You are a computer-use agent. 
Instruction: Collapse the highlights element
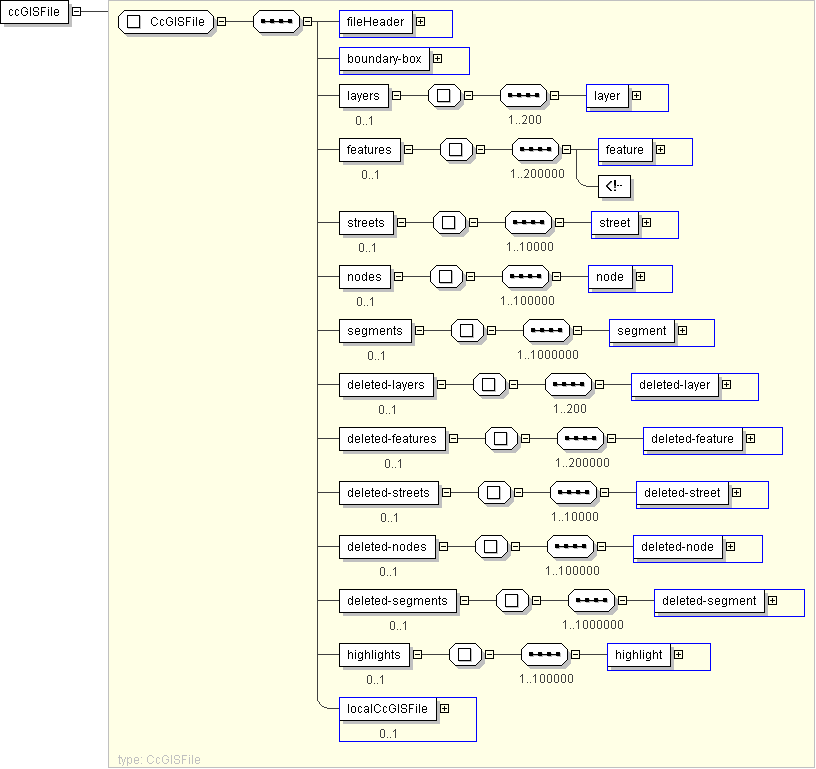click(x=417, y=655)
